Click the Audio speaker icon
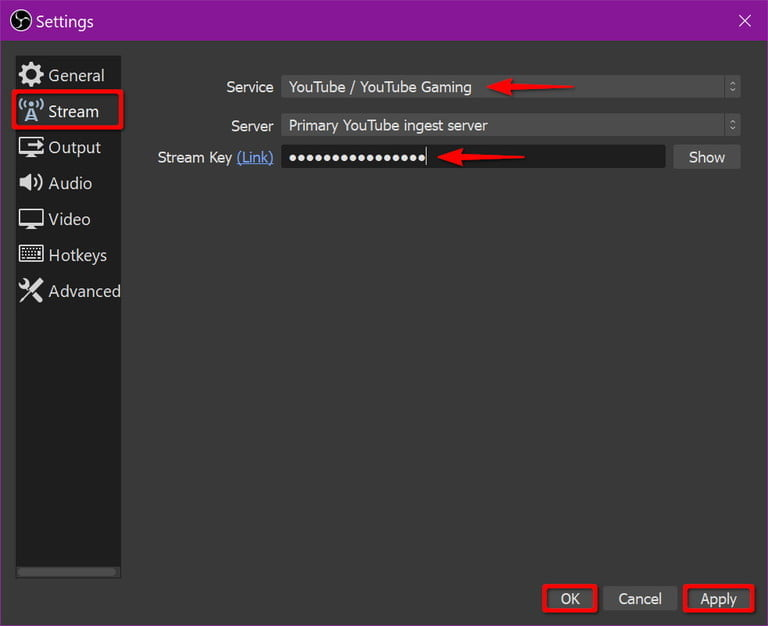This screenshot has width=768, height=626. coord(31,182)
